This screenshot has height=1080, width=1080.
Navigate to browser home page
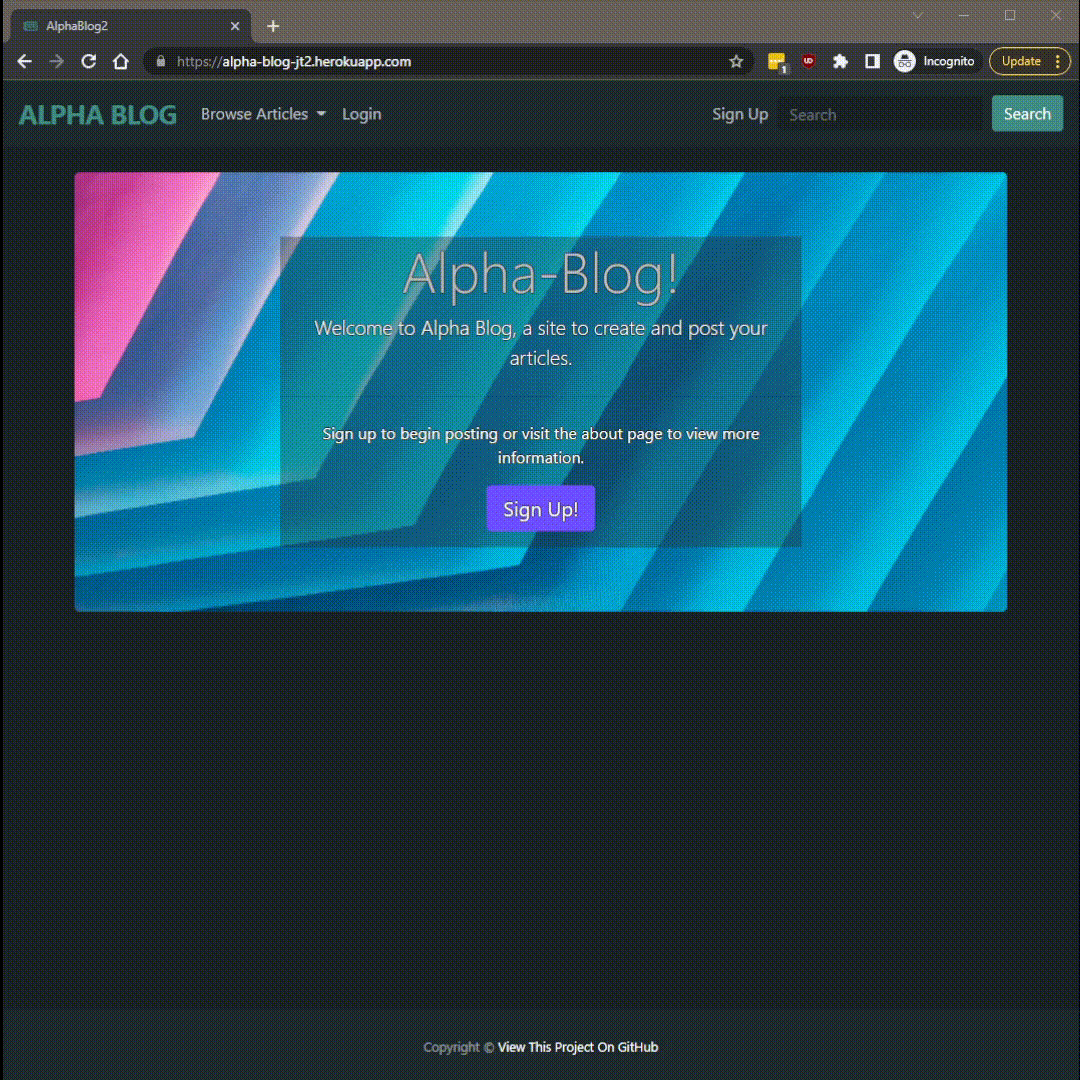119,61
